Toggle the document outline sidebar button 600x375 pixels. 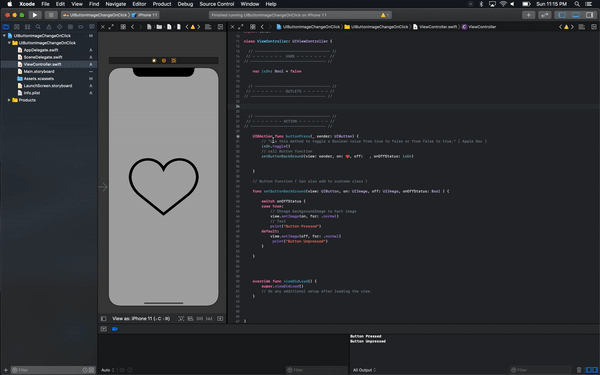coord(104,318)
